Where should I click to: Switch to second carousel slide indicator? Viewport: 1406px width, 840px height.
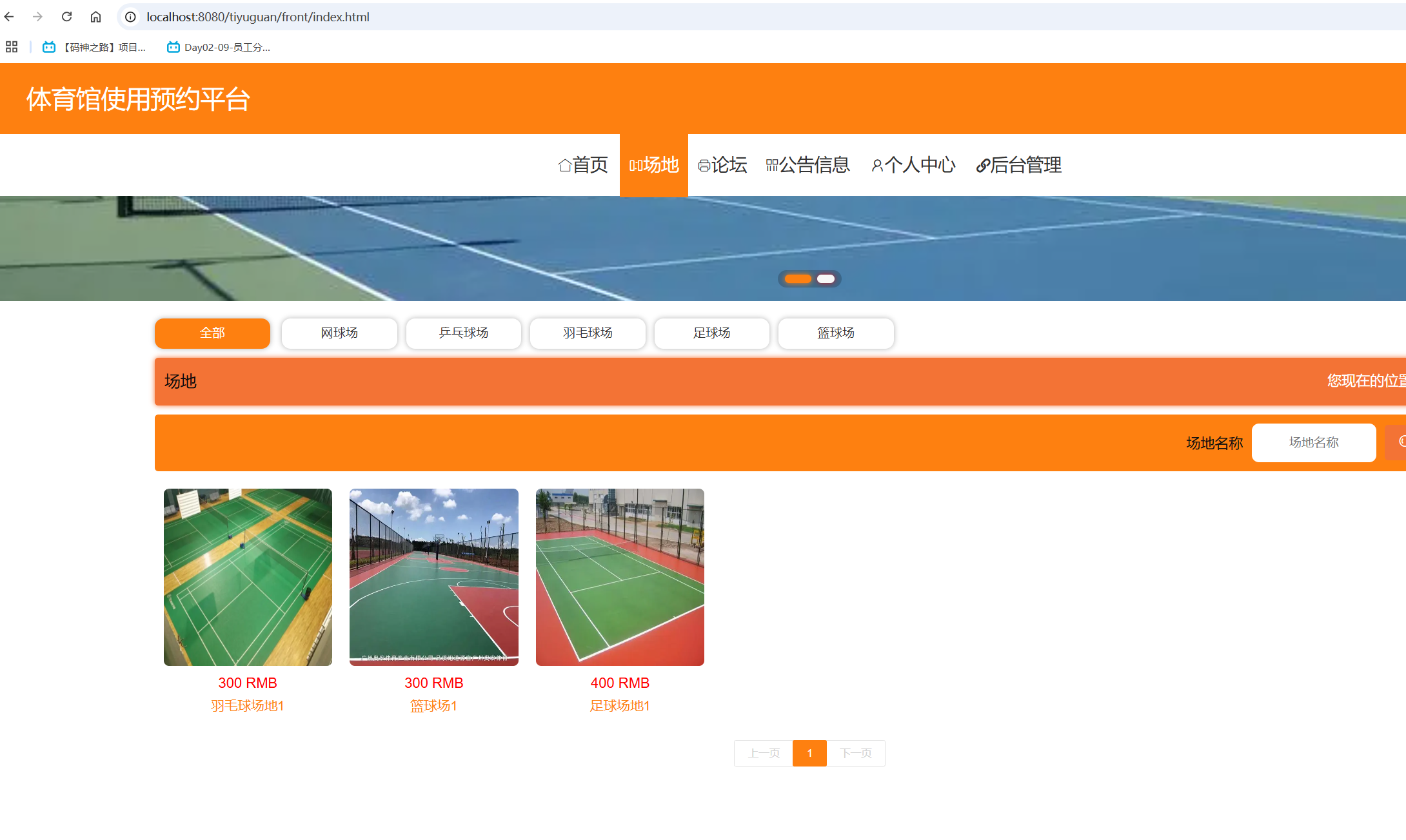coord(826,279)
